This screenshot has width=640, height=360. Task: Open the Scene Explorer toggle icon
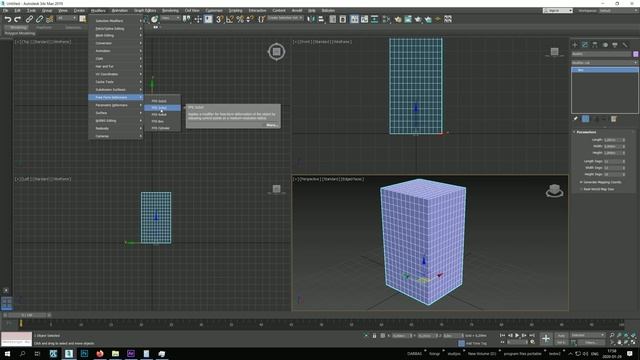[x=333, y=19]
